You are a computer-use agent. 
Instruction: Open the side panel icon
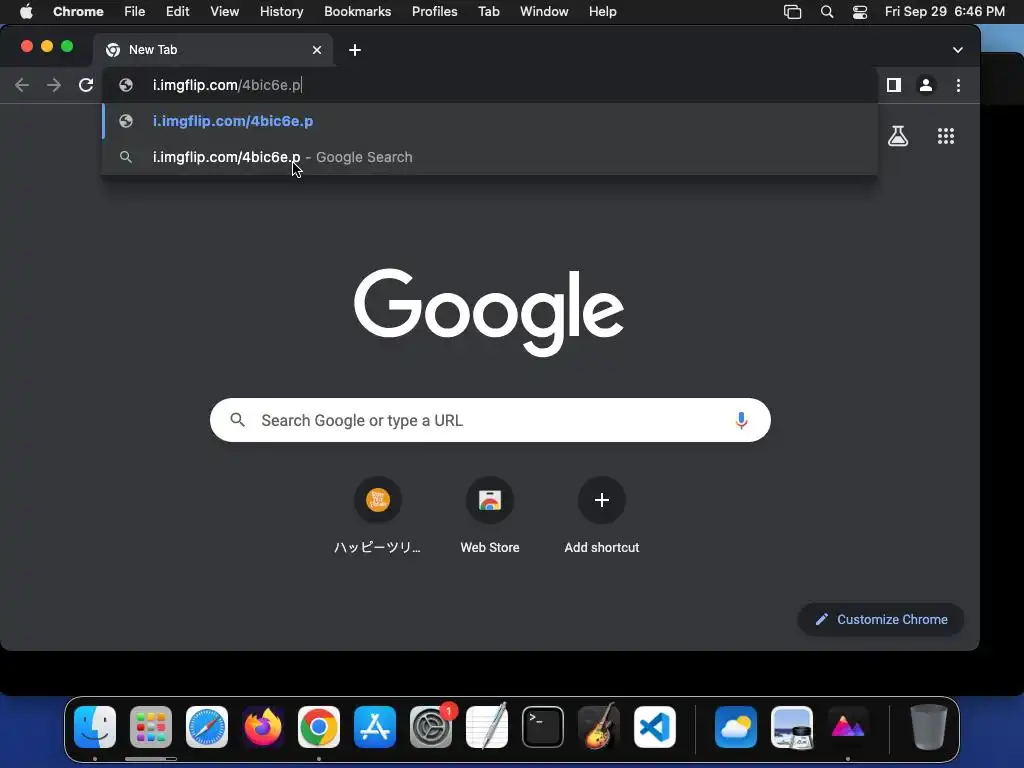click(x=893, y=85)
